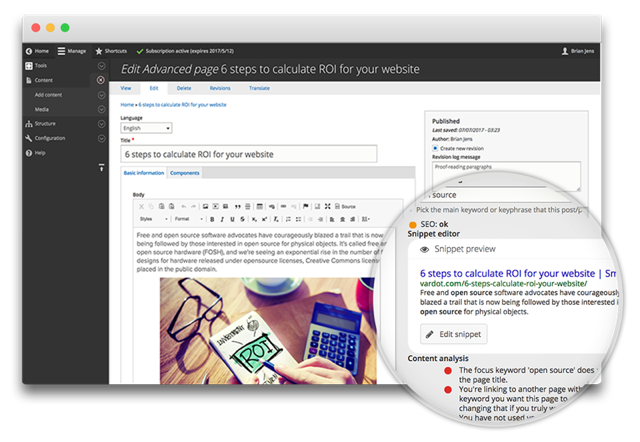Toggle Bold formatting

pos(212,219)
